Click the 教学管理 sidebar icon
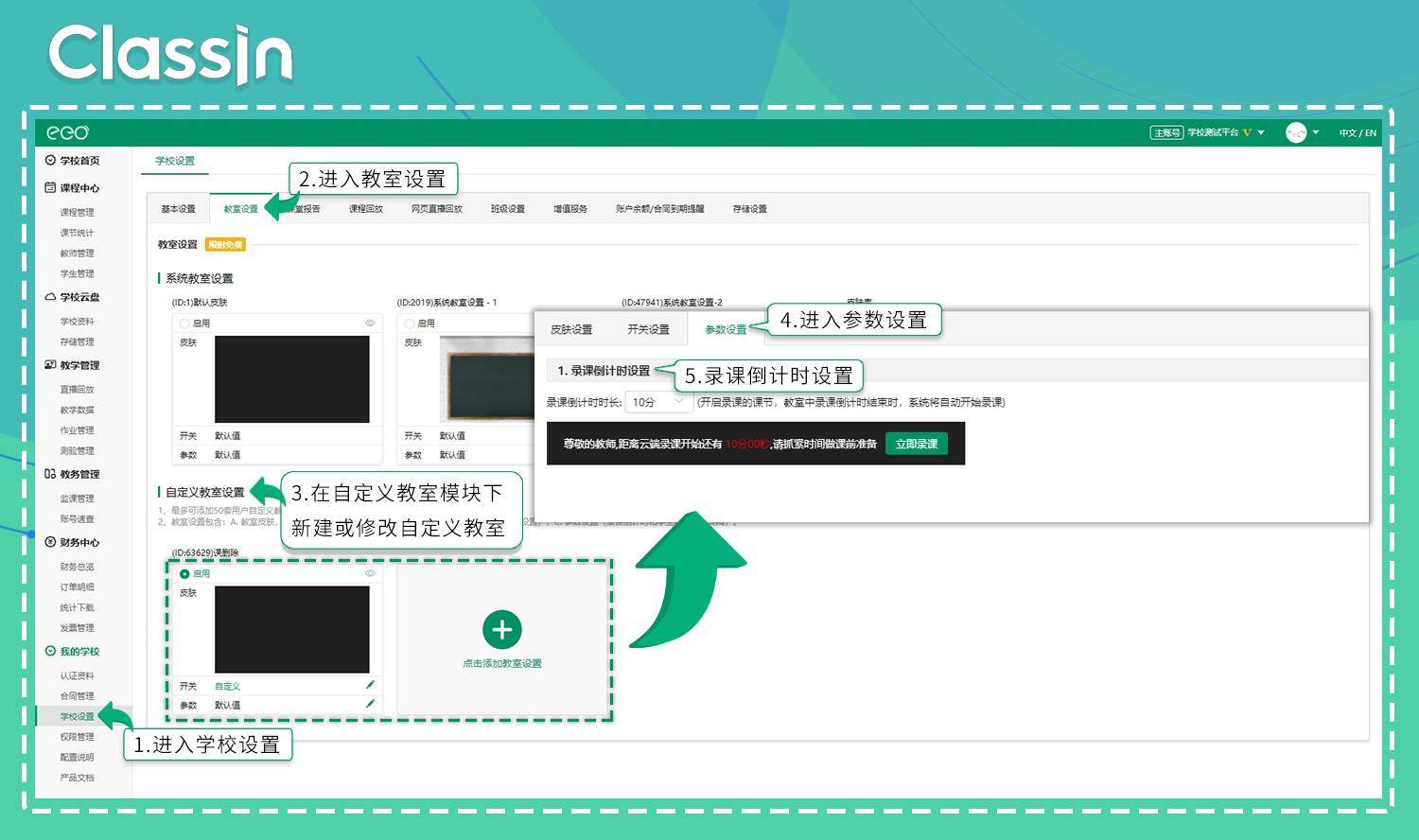The image size is (1419, 840). pyautogui.click(x=50, y=365)
